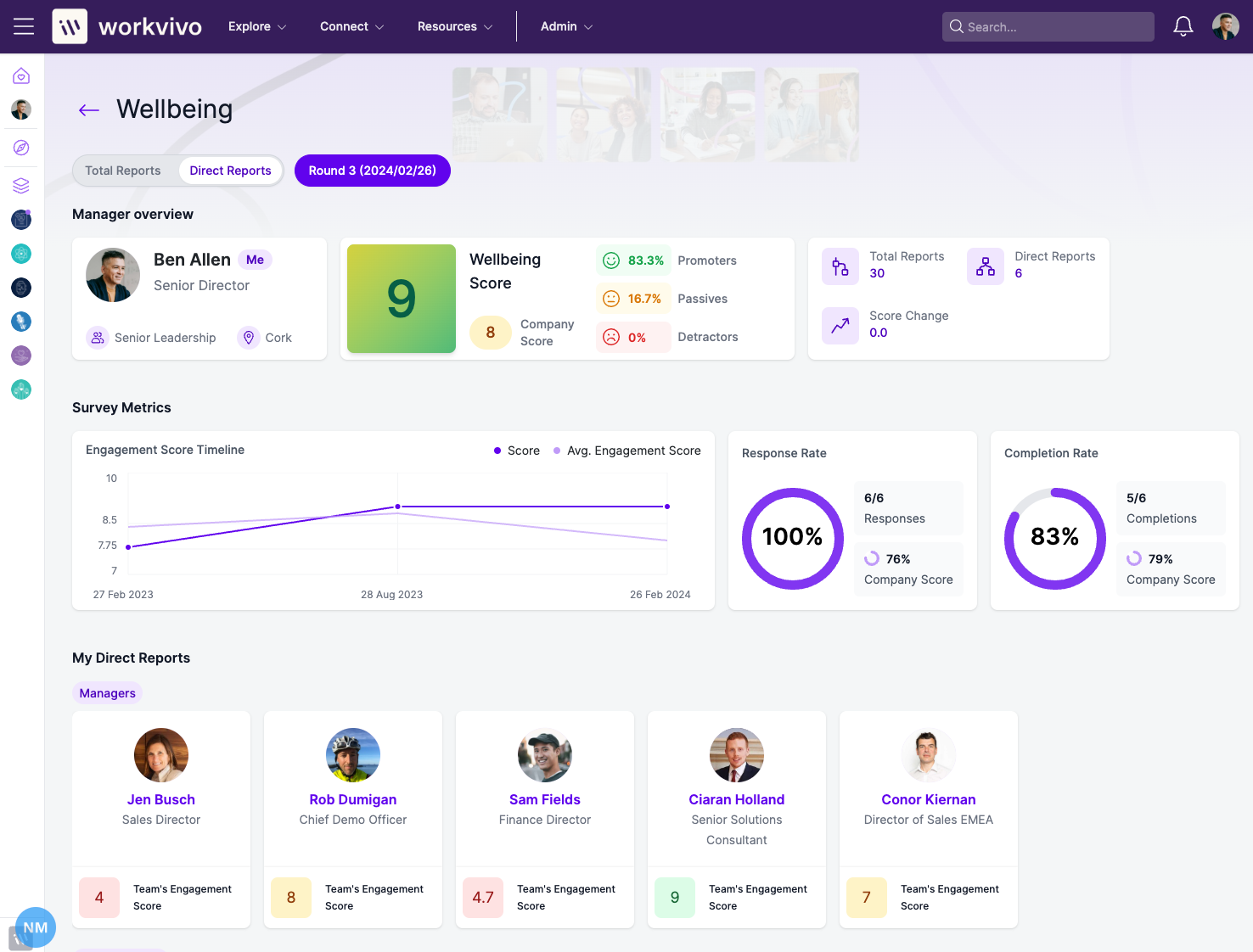Image resolution: width=1253 pixels, height=952 pixels.
Task: Open the hamburger menu
Action: click(x=24, y=26)
